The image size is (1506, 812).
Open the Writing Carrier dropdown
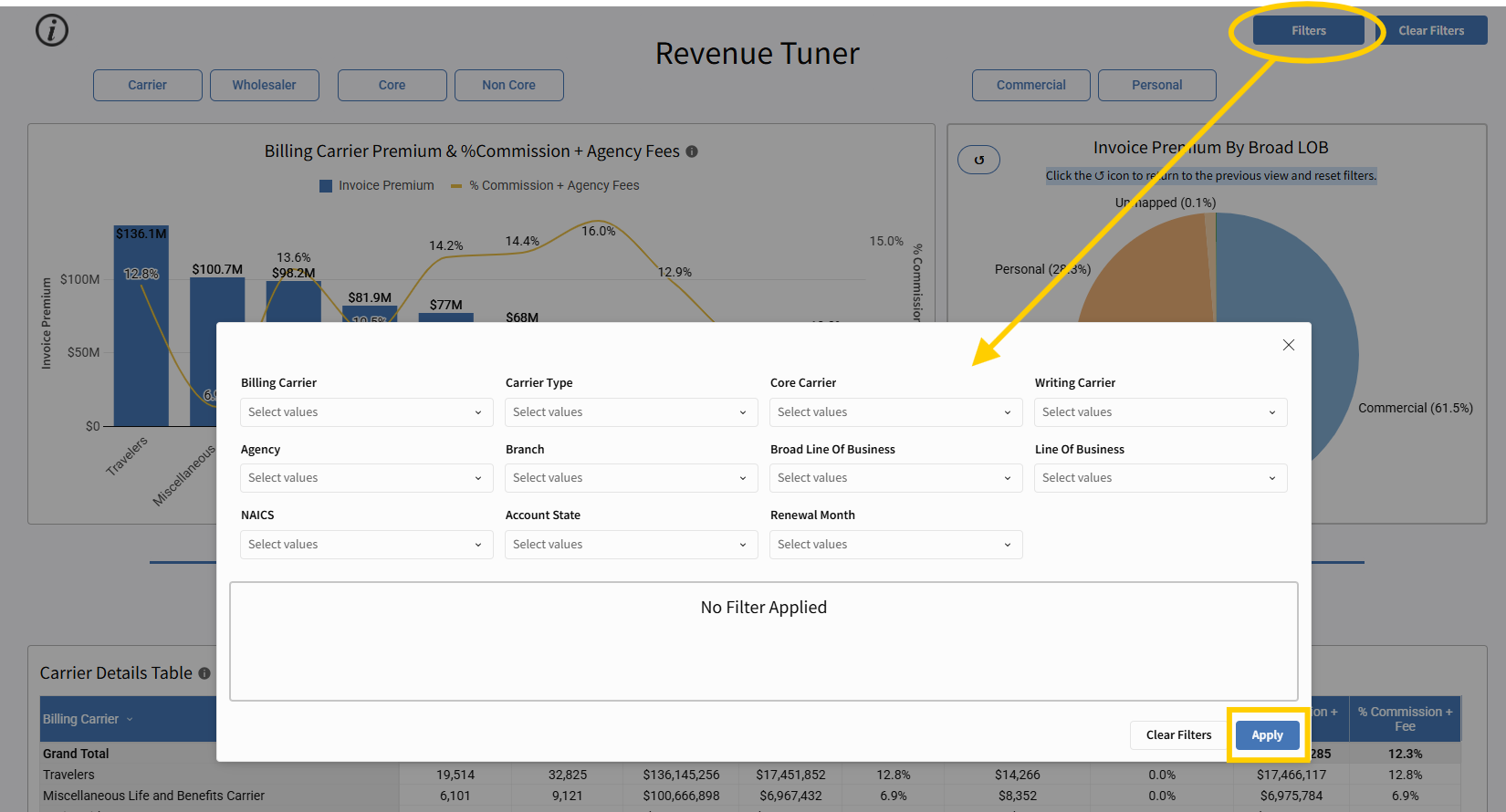(1160, 412)
